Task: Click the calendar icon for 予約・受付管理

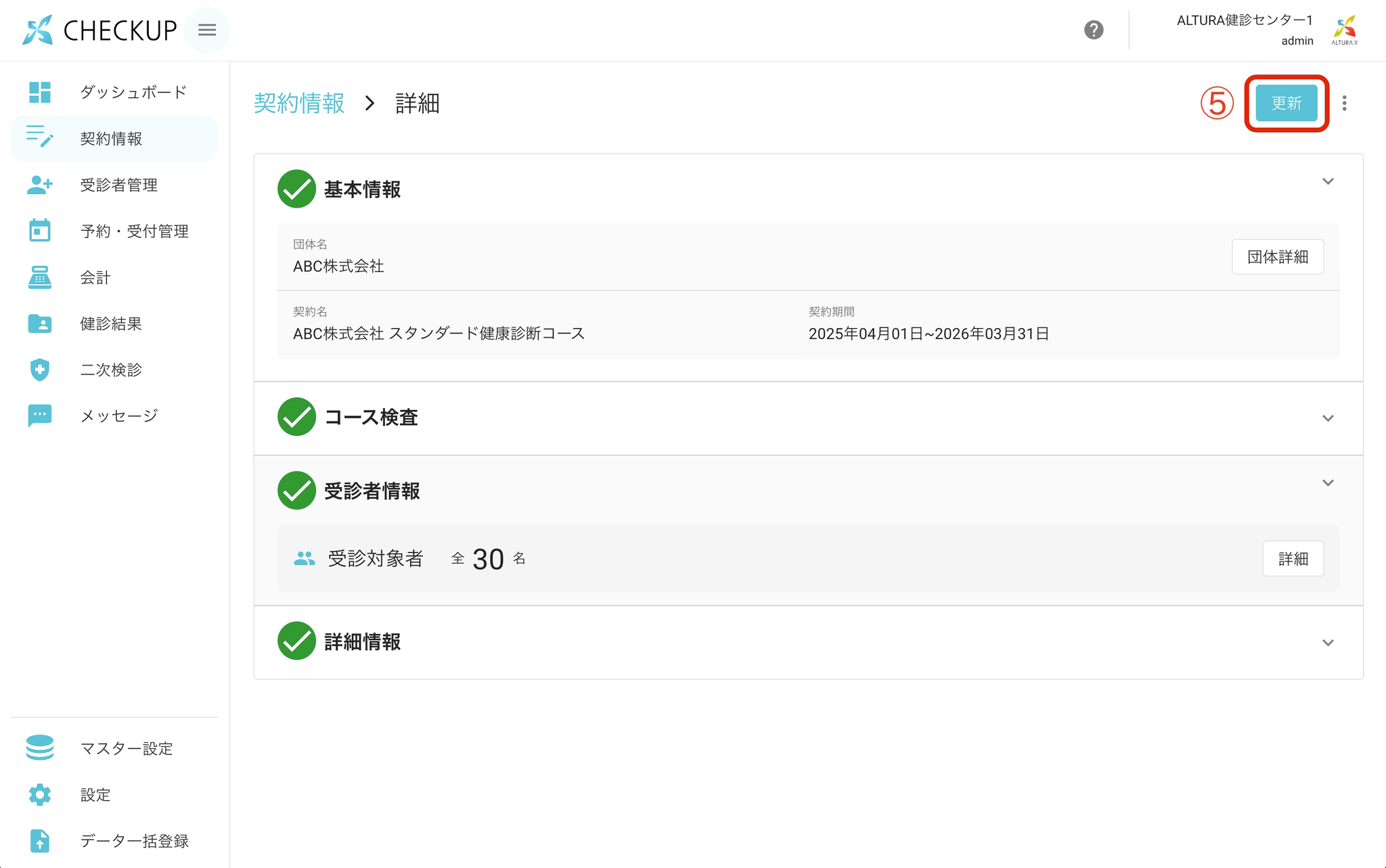Action: pos(40,231)
